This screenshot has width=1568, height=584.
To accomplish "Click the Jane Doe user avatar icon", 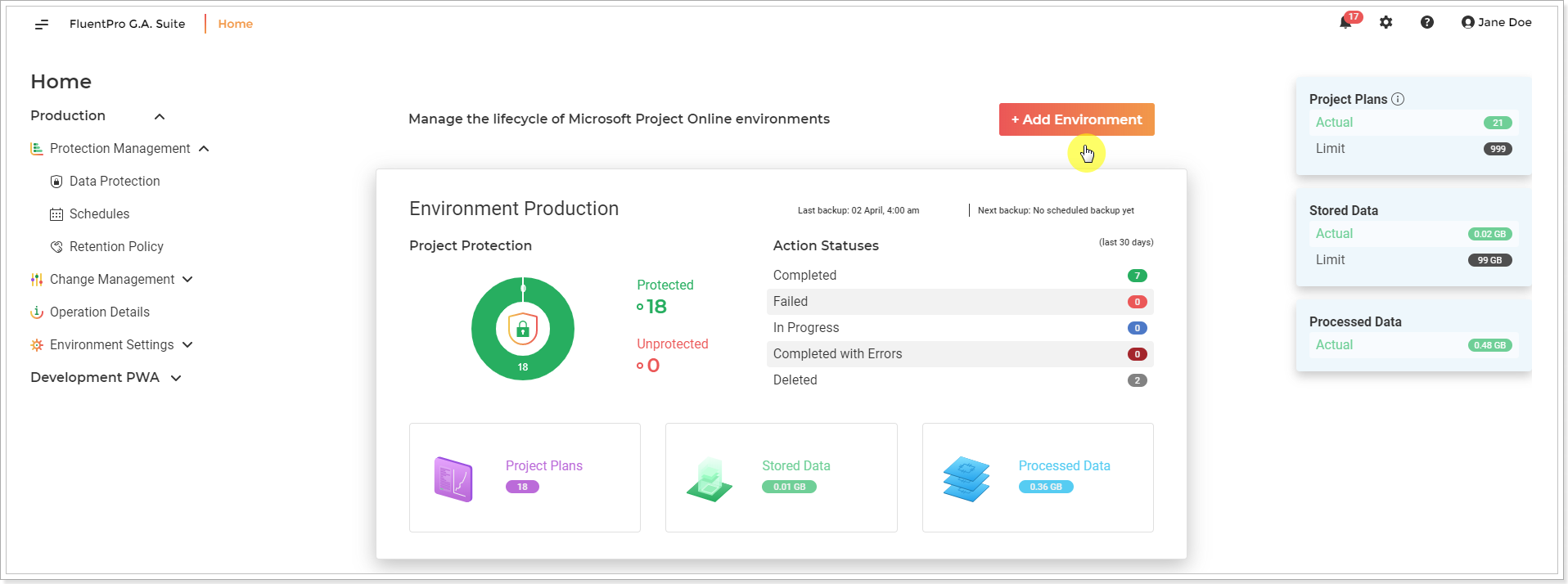I will point(1468,23).
